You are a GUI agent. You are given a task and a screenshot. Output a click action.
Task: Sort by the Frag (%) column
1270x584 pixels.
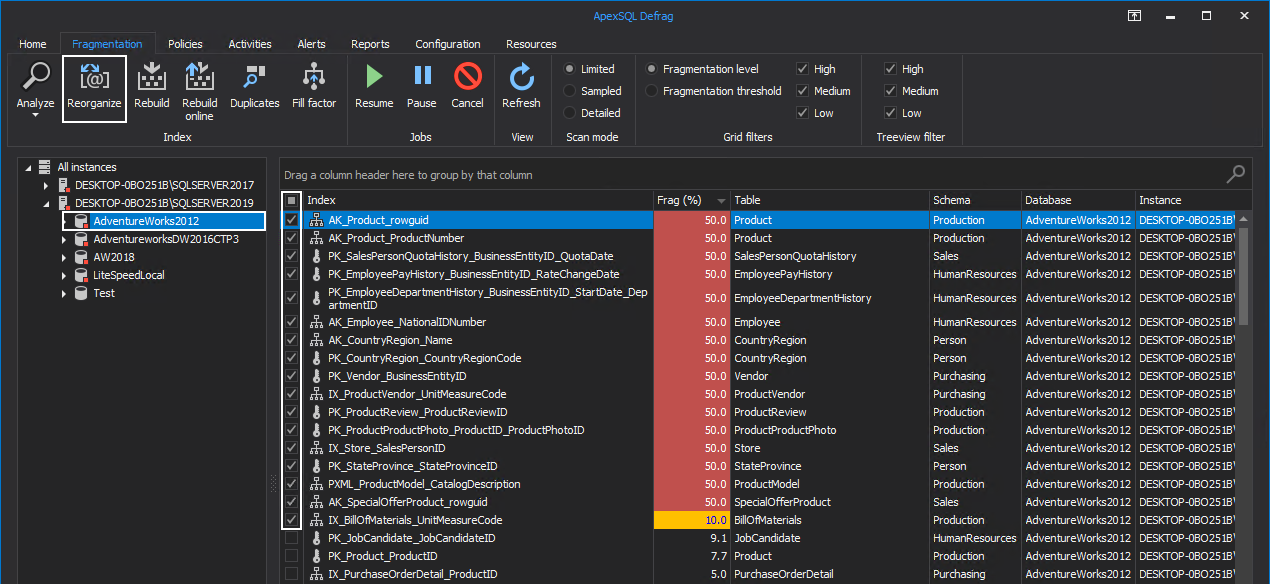692,200
